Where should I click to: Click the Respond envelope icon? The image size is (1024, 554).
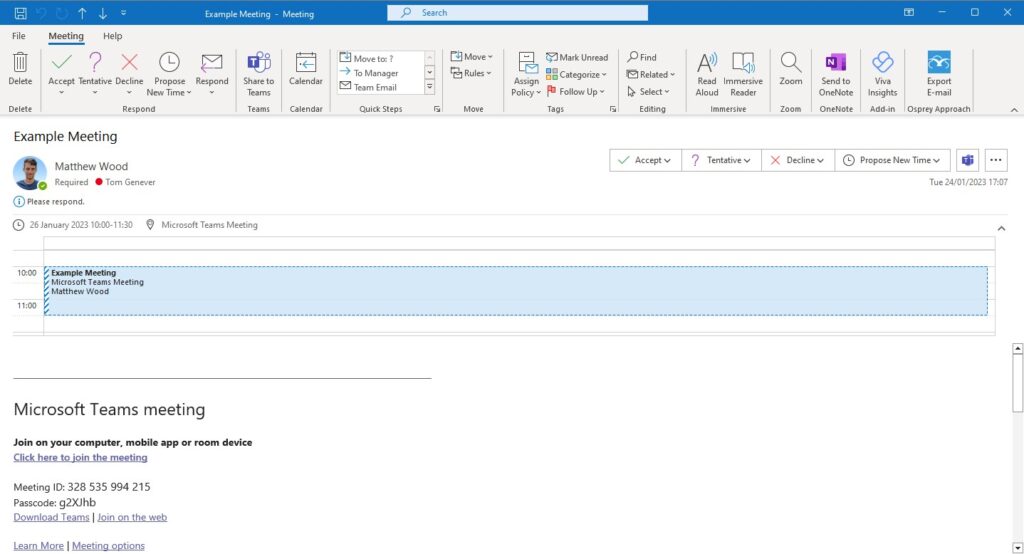[212, 63]
